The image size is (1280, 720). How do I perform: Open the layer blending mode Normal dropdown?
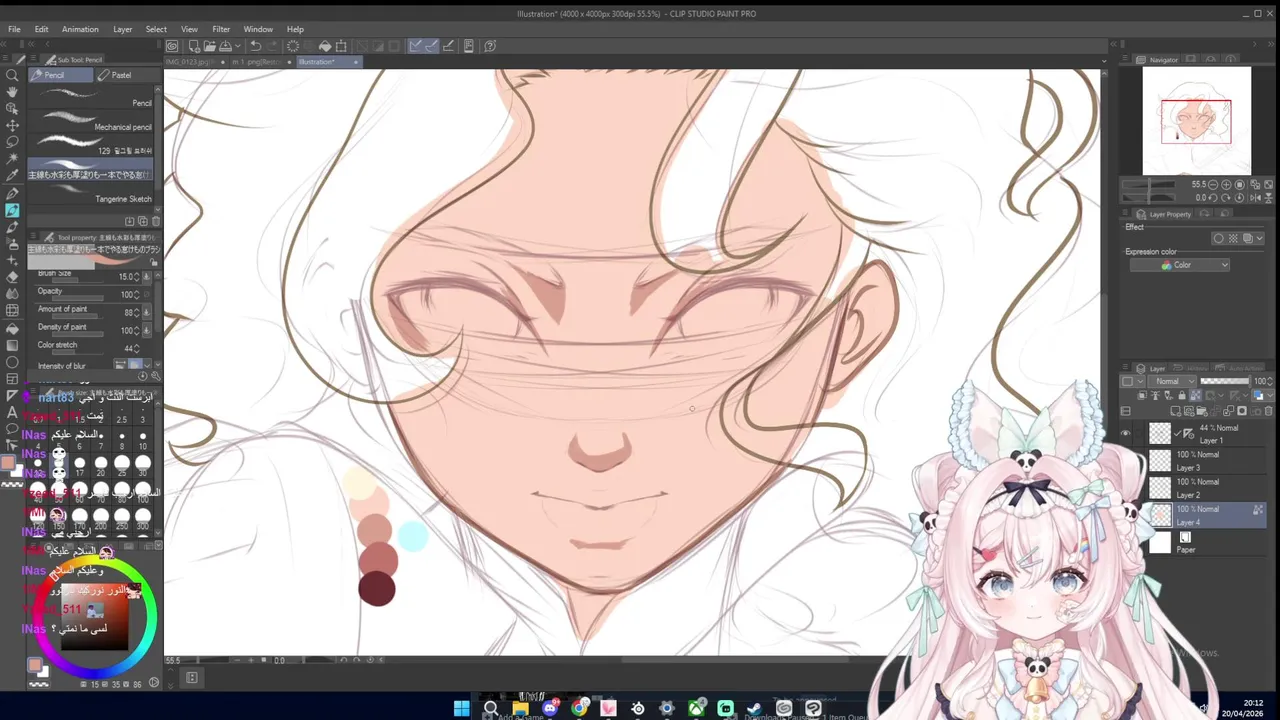1174,381
